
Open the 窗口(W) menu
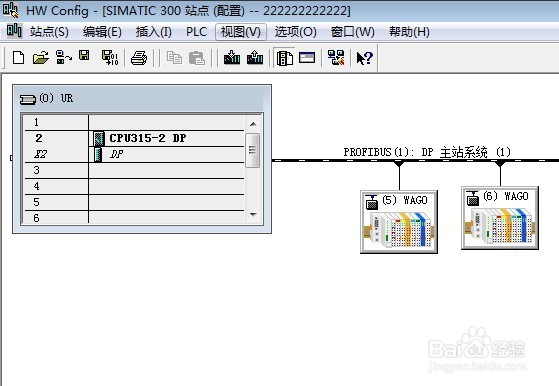pyautogui.click(x=353, y=32)
